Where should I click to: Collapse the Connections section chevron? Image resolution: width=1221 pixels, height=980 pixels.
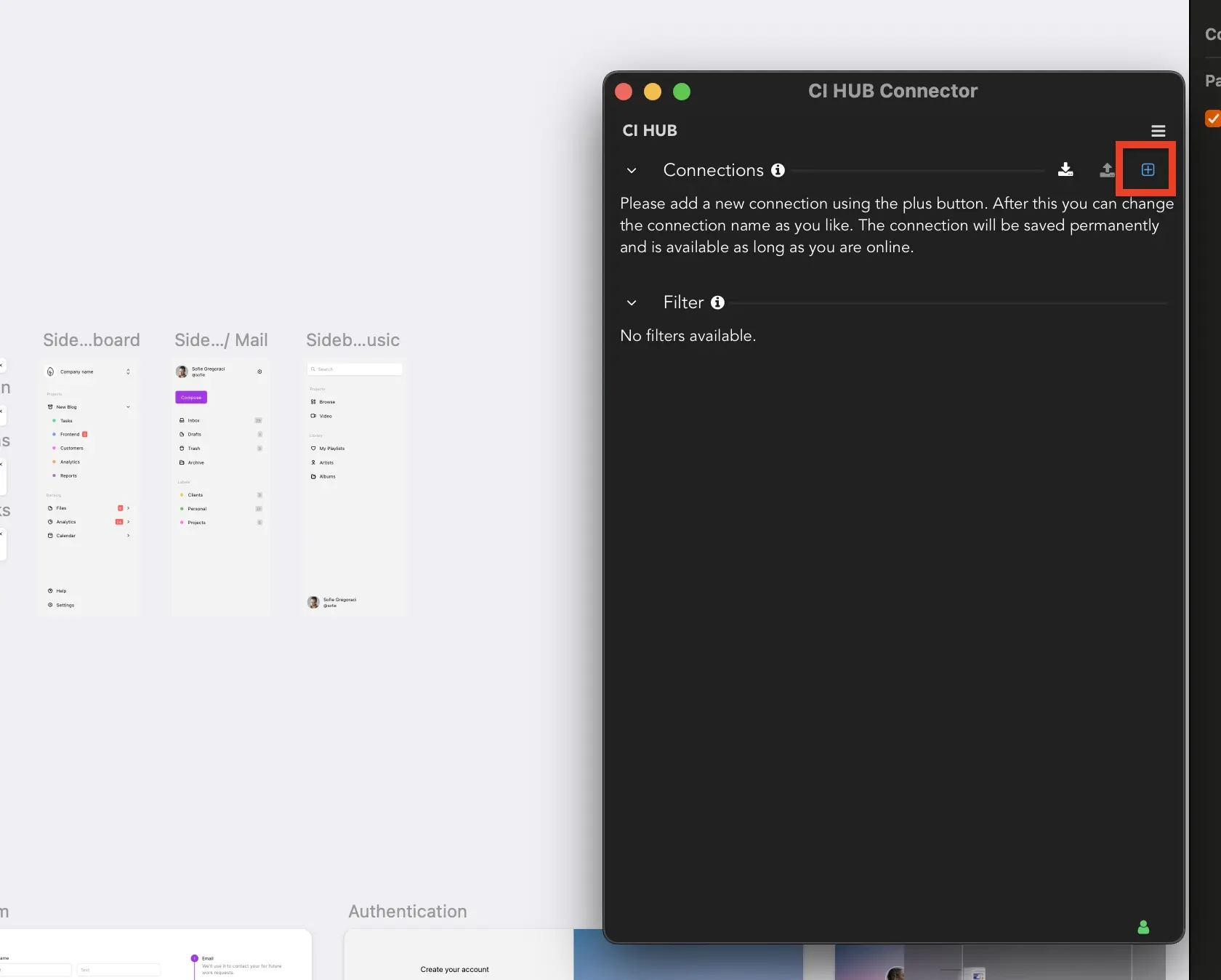(632, 170)
